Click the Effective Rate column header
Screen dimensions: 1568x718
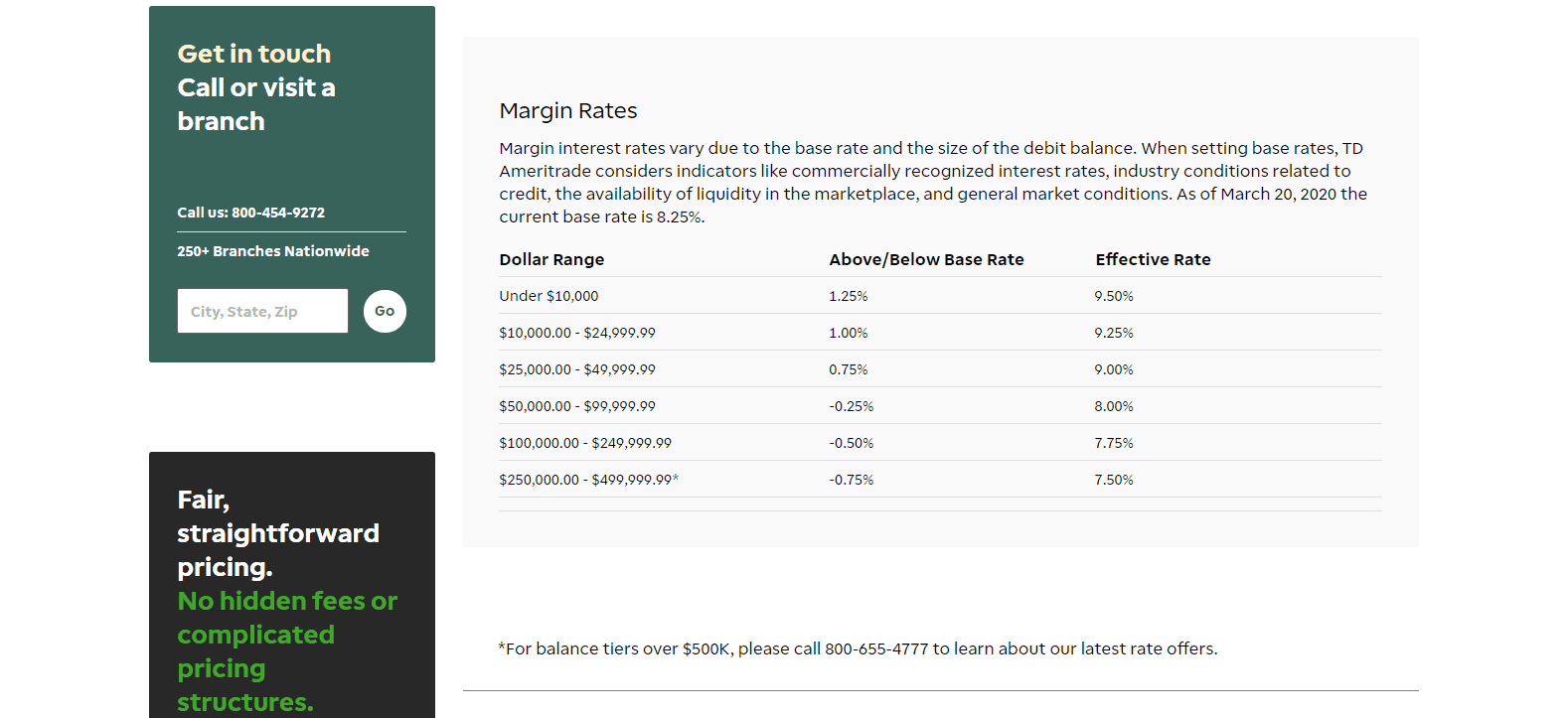pyautogui.click(x=1153, y=259)
